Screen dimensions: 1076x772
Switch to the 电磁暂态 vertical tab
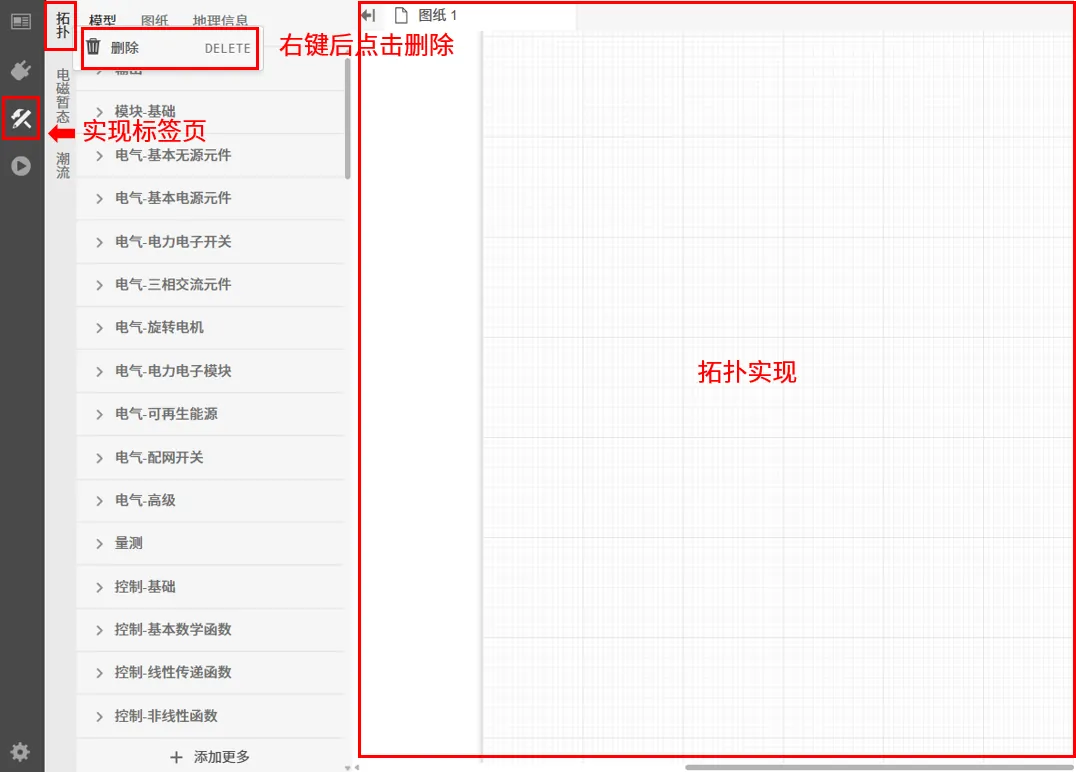[x=61, y=108]
